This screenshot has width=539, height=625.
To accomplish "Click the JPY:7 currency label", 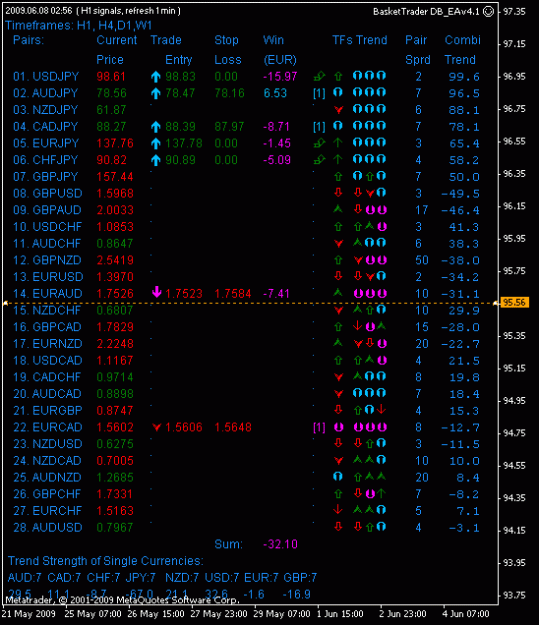I will [141, 578].
